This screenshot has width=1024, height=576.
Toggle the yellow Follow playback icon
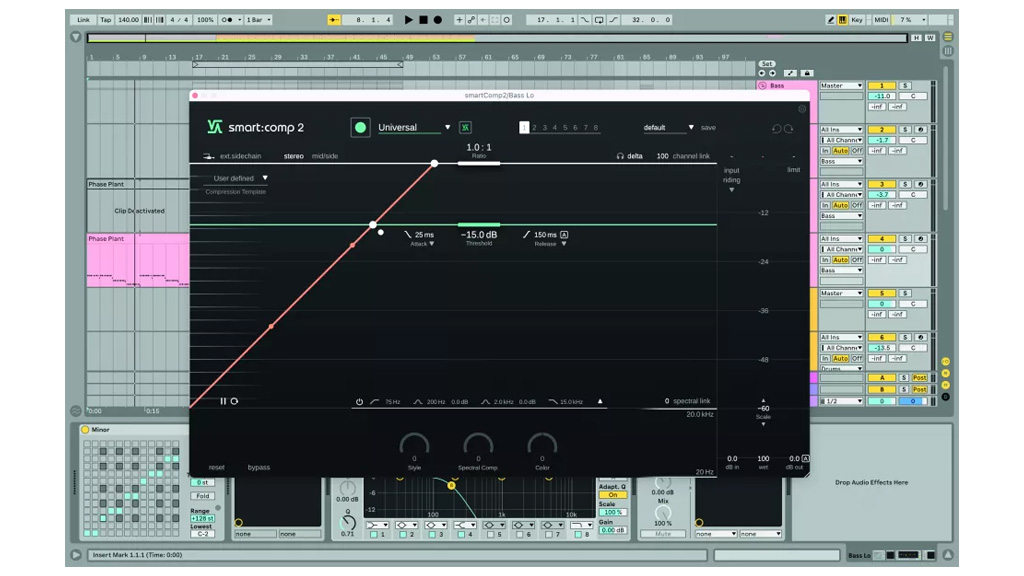(x=334, y=20)
